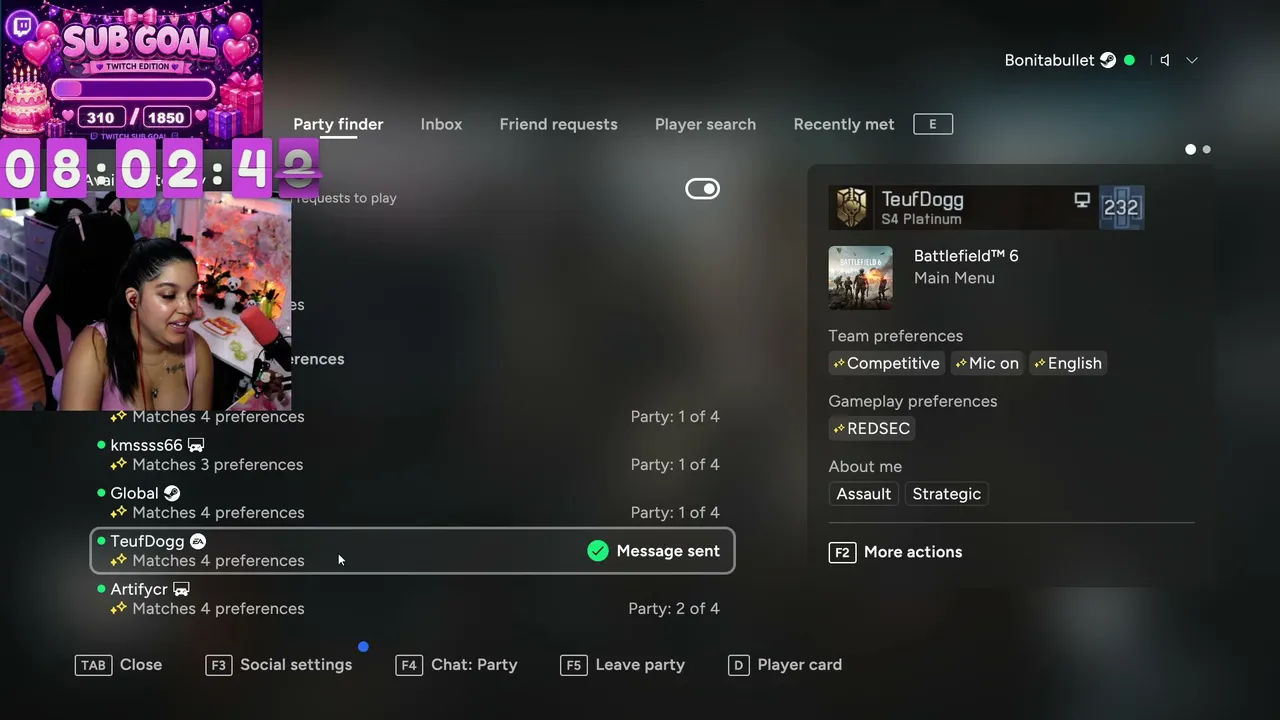Select player Artifycr in the list
The height and width of the screenshot is (720, 1280).
click(410, 599)
